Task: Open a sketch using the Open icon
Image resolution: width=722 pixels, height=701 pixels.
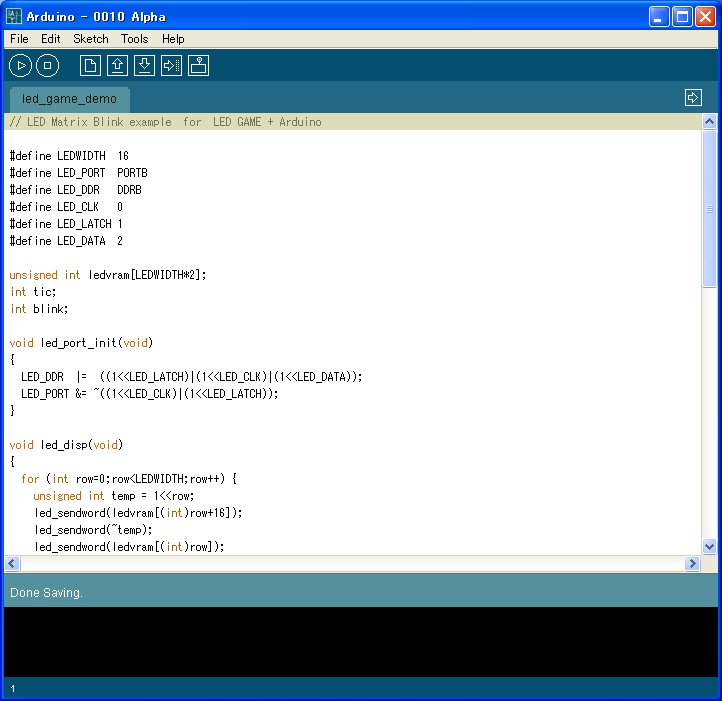Action: [x=117, y=65]
